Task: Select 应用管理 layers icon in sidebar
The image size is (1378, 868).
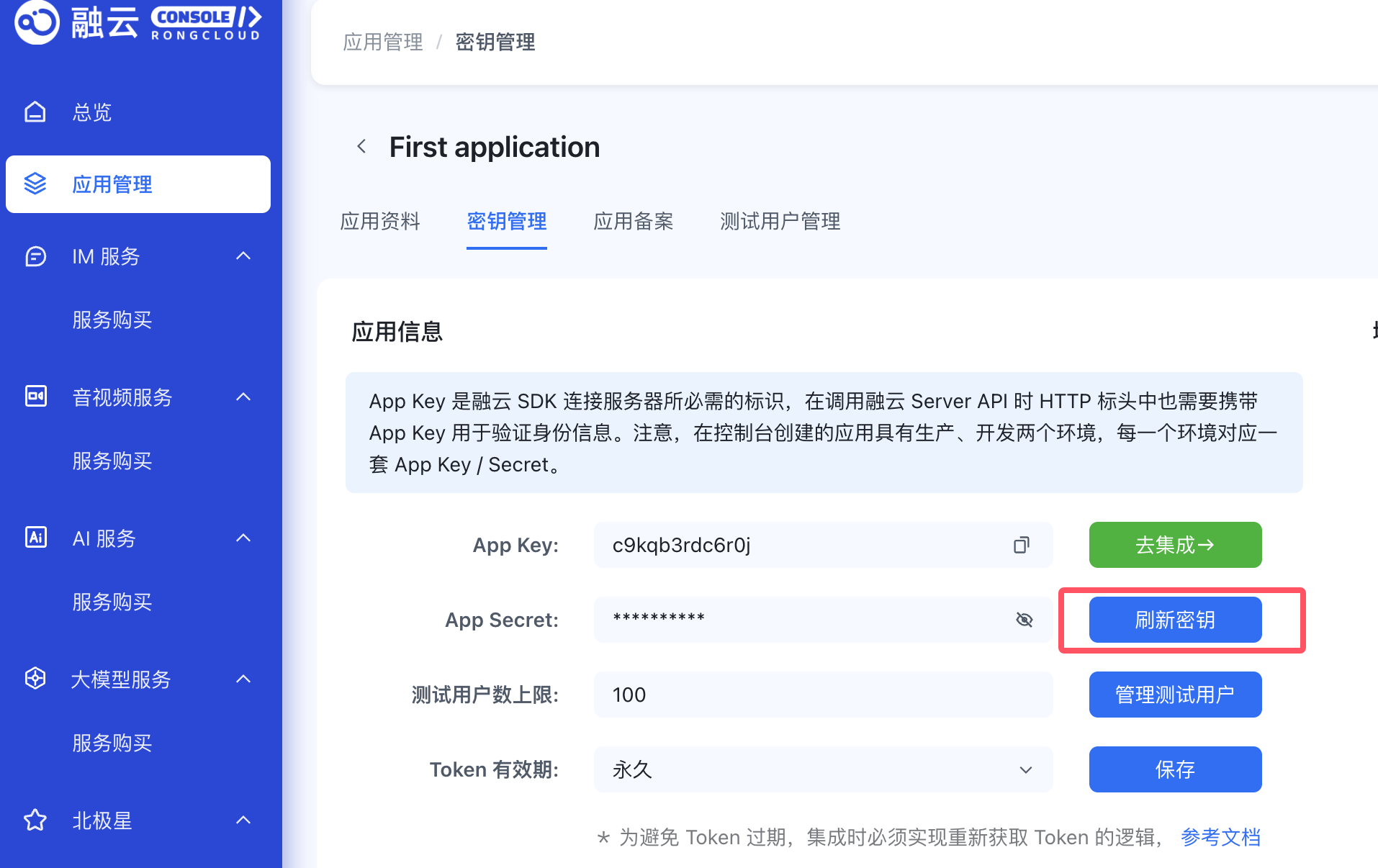Action: tap(35, 184)
